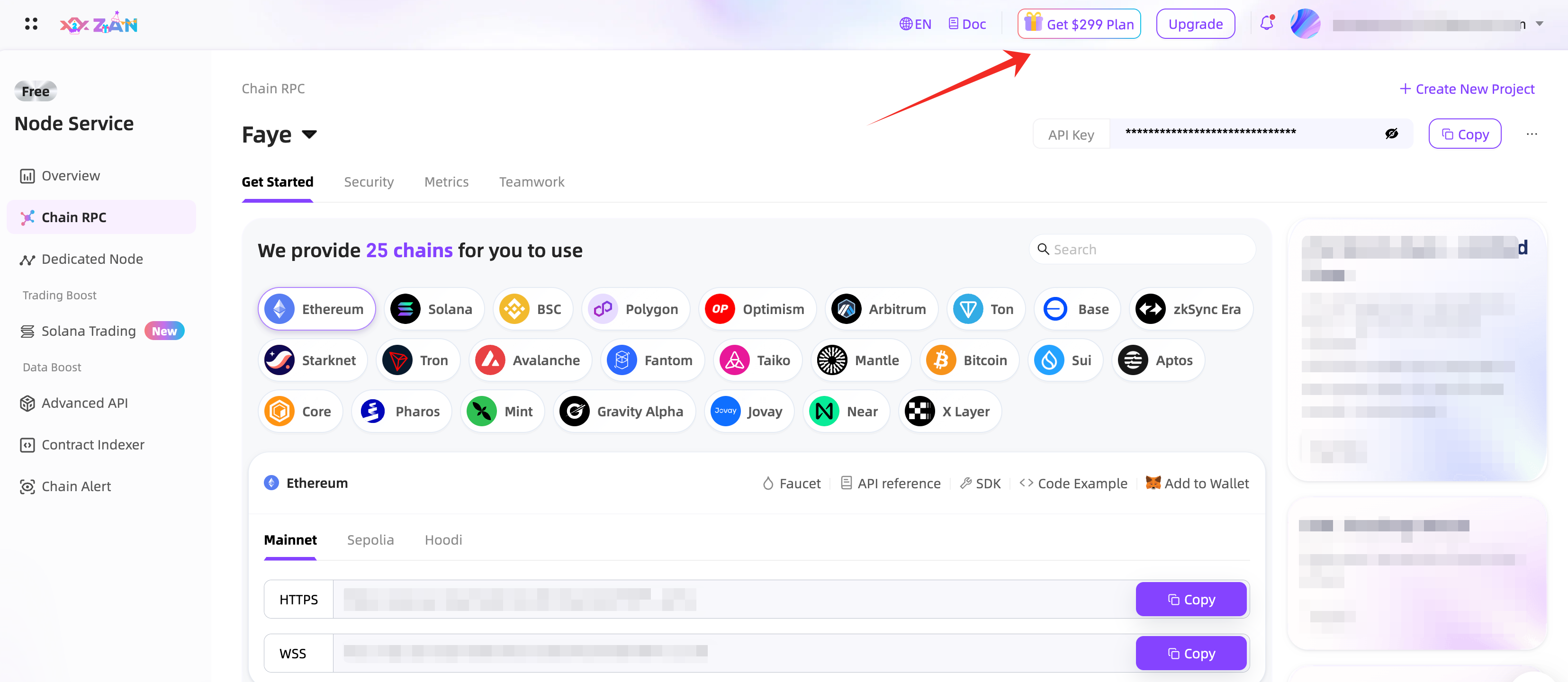Open the Faucet link icon
1568x682 pixels.
(x=768, y=484)
